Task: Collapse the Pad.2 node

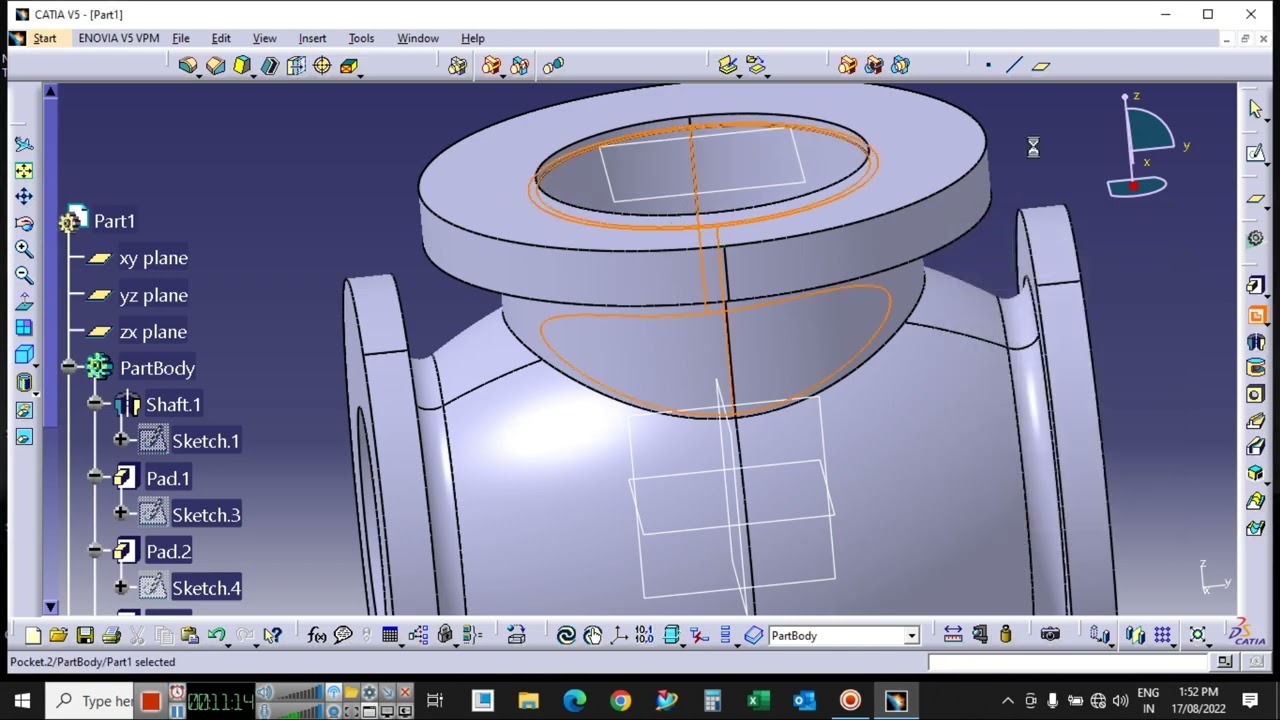Action: pos(95,551)
